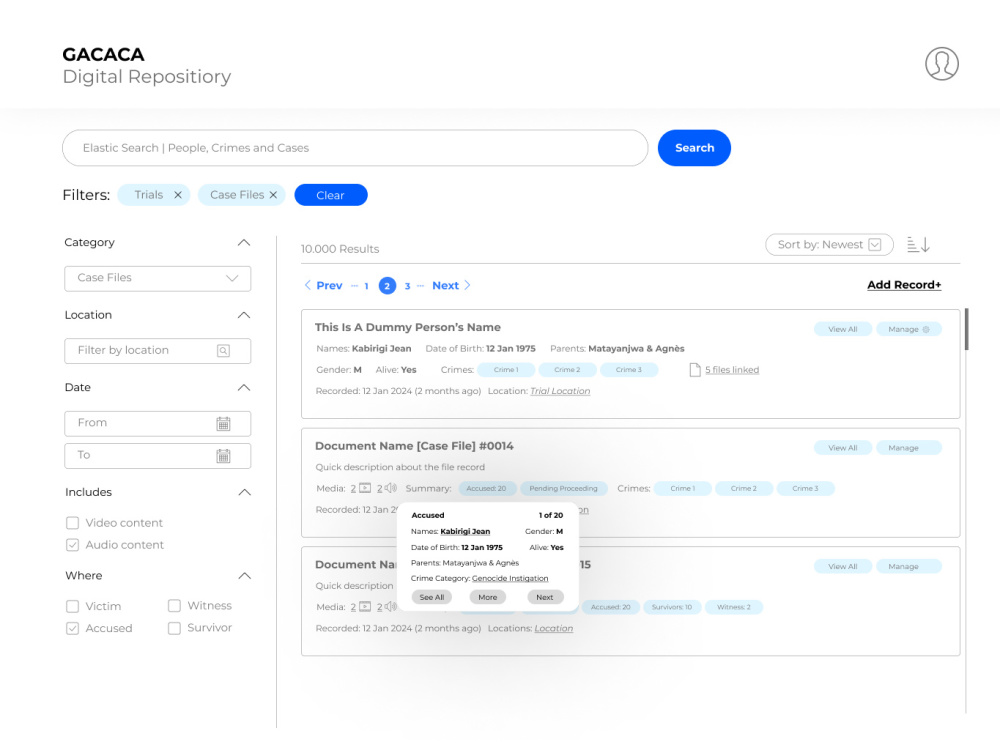Clear all filters with Clear button
This screenshot has height=750, width=1000.
[x=330, y=195]
